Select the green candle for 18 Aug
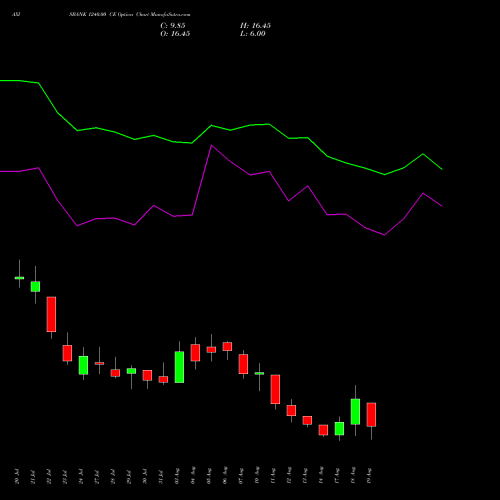The width and height of the screenshot is (500, 500). (x=355, y=412)
